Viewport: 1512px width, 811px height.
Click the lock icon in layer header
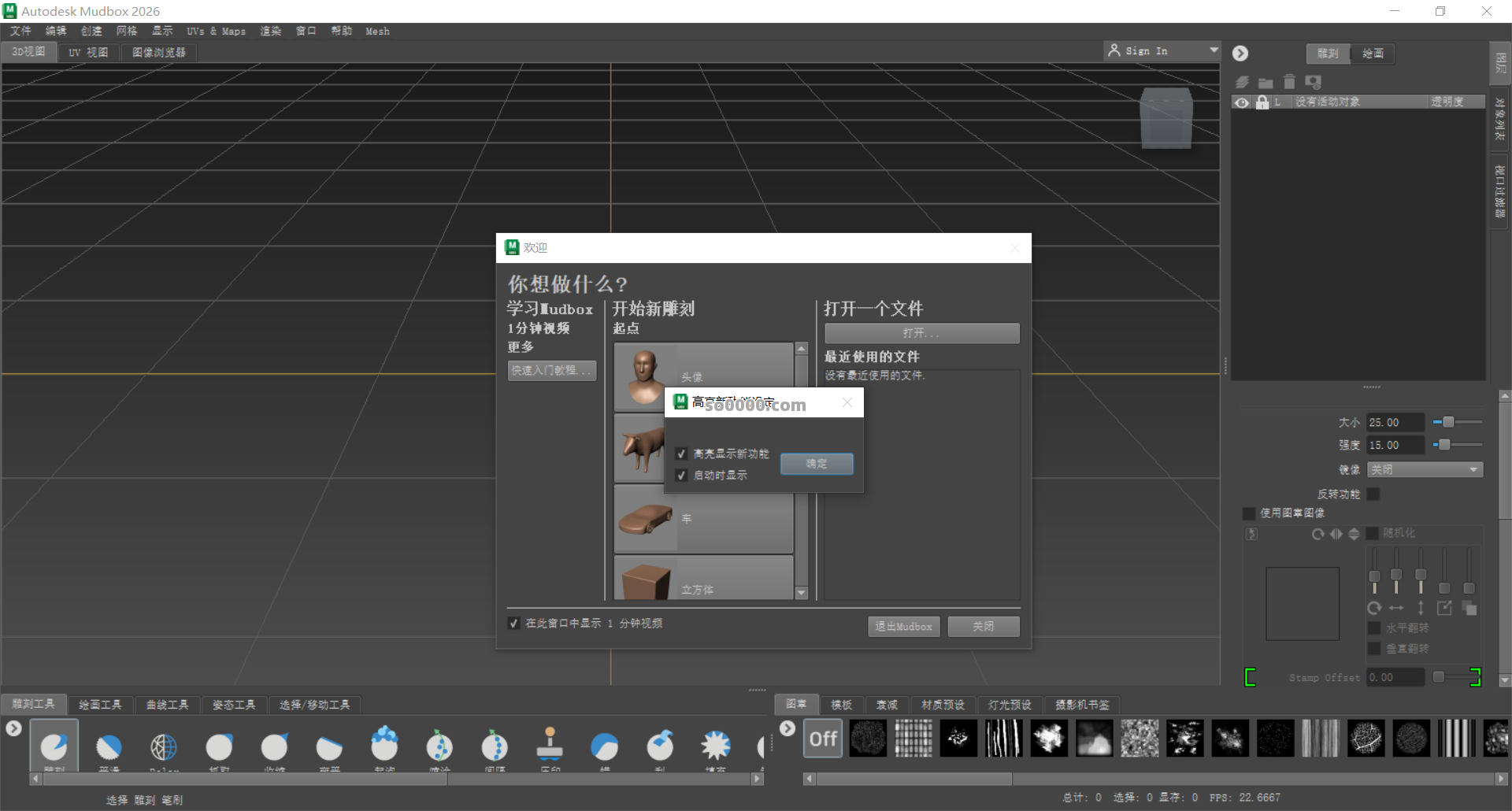[1262, 102]
